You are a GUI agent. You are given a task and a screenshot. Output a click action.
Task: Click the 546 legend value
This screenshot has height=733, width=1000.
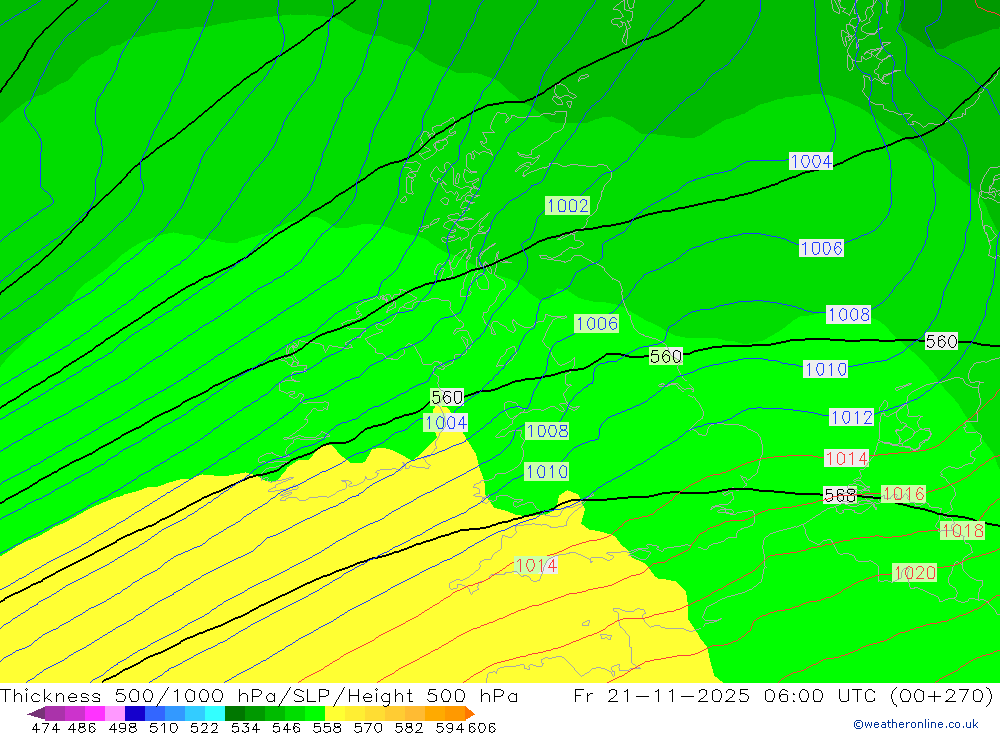tap(286, 727)
